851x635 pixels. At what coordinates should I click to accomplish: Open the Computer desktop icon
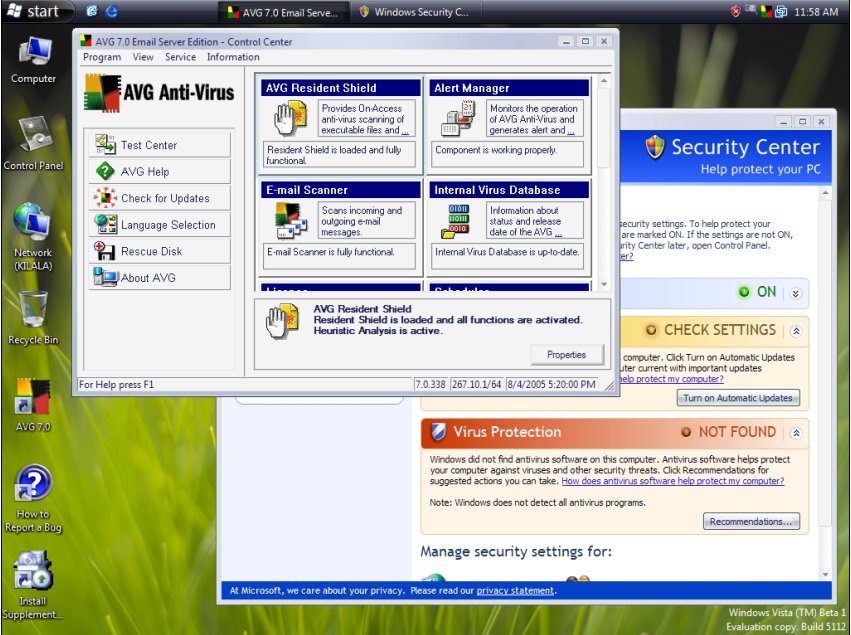pyautogui.click(x=34, y=60)
